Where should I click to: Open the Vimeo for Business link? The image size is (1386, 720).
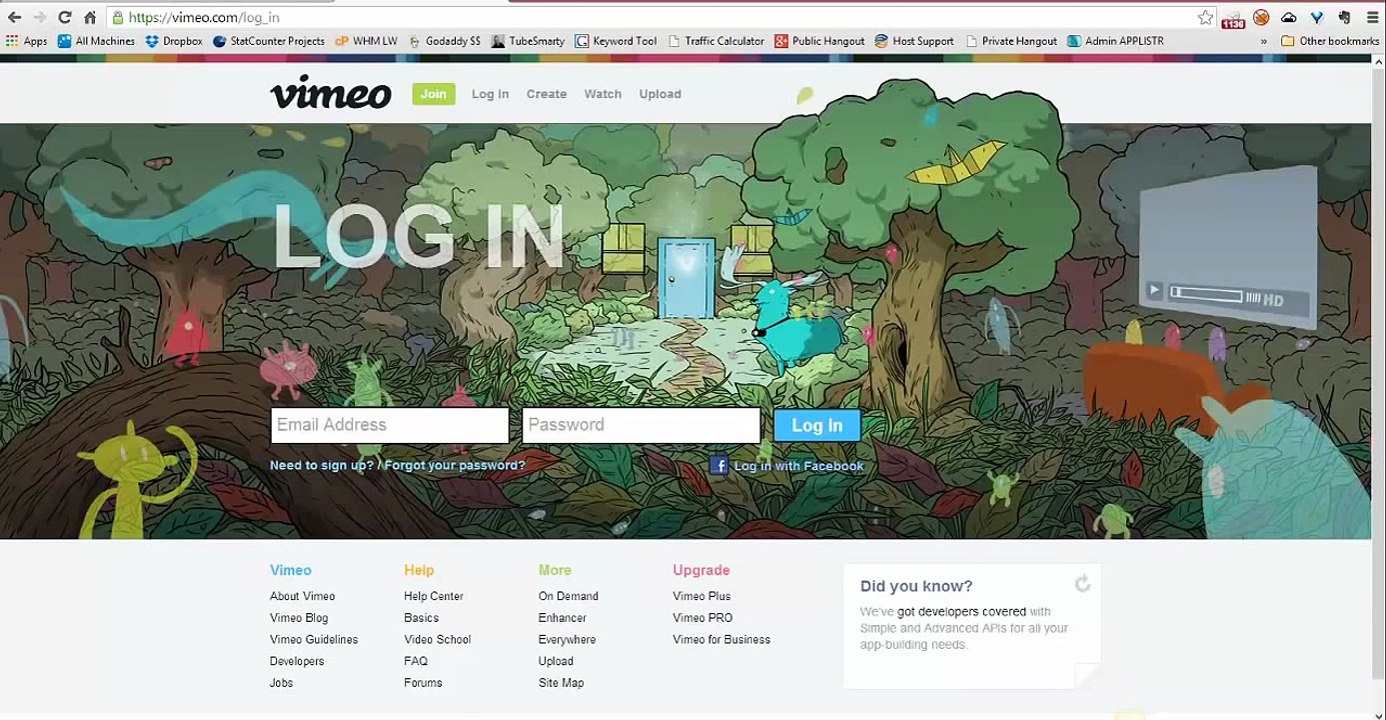tap(722, 640)
